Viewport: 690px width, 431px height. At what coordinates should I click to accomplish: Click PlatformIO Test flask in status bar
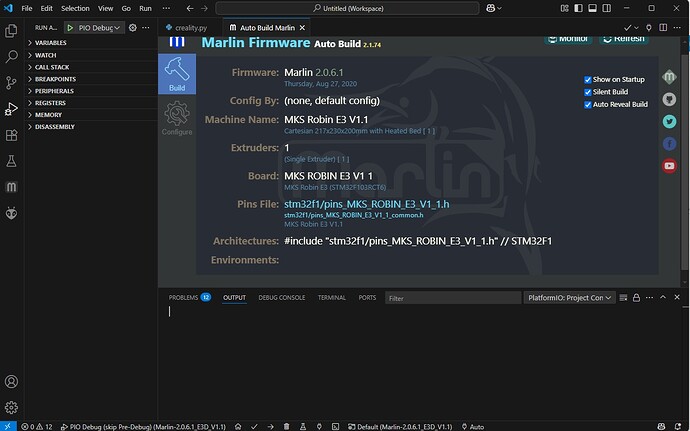(303, 426)
